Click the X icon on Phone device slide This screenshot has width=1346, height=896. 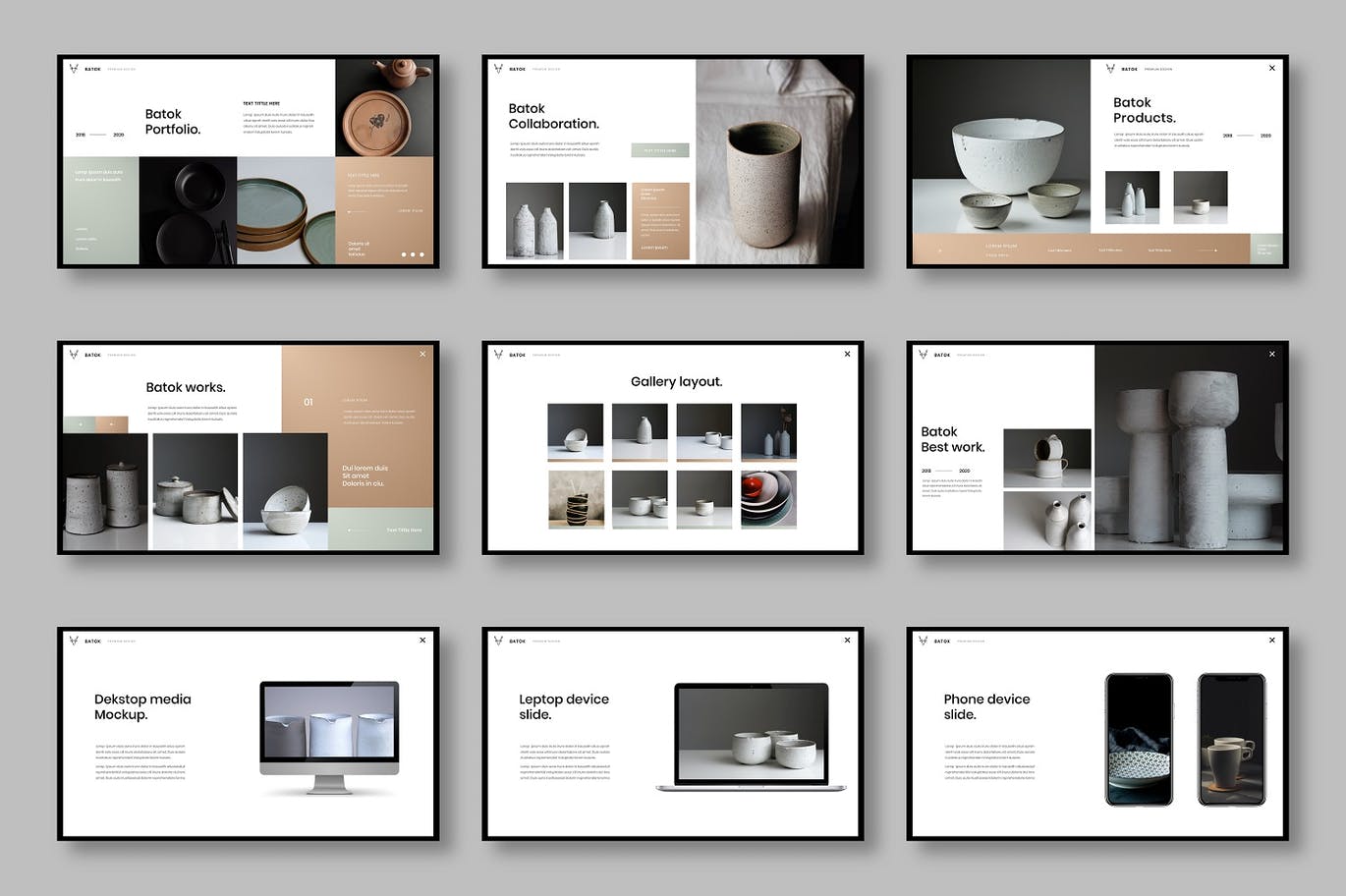coord(1271,640)
